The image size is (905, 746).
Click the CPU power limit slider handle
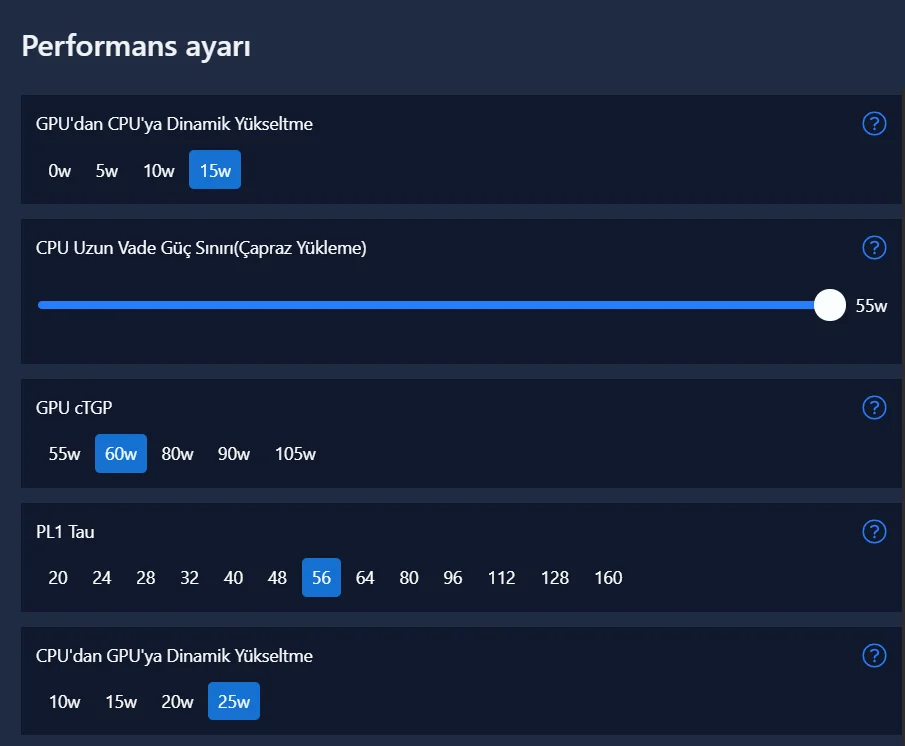coord(830,305)
